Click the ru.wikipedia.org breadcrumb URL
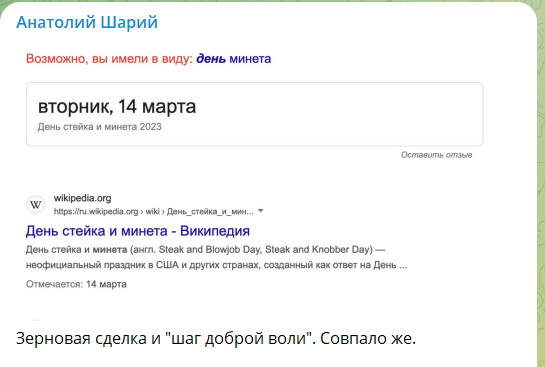This screenshot has width=545, height=367. coord(153,211)
